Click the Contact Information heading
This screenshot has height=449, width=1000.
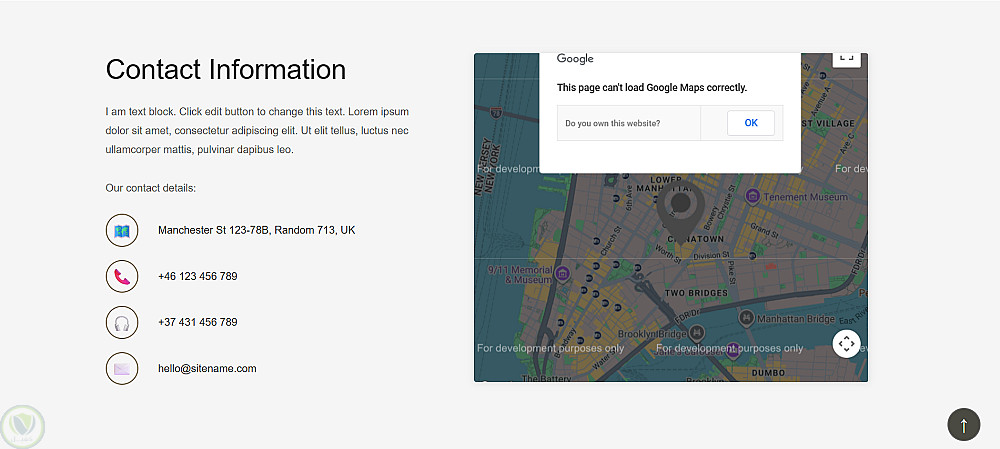pos(226,70)
